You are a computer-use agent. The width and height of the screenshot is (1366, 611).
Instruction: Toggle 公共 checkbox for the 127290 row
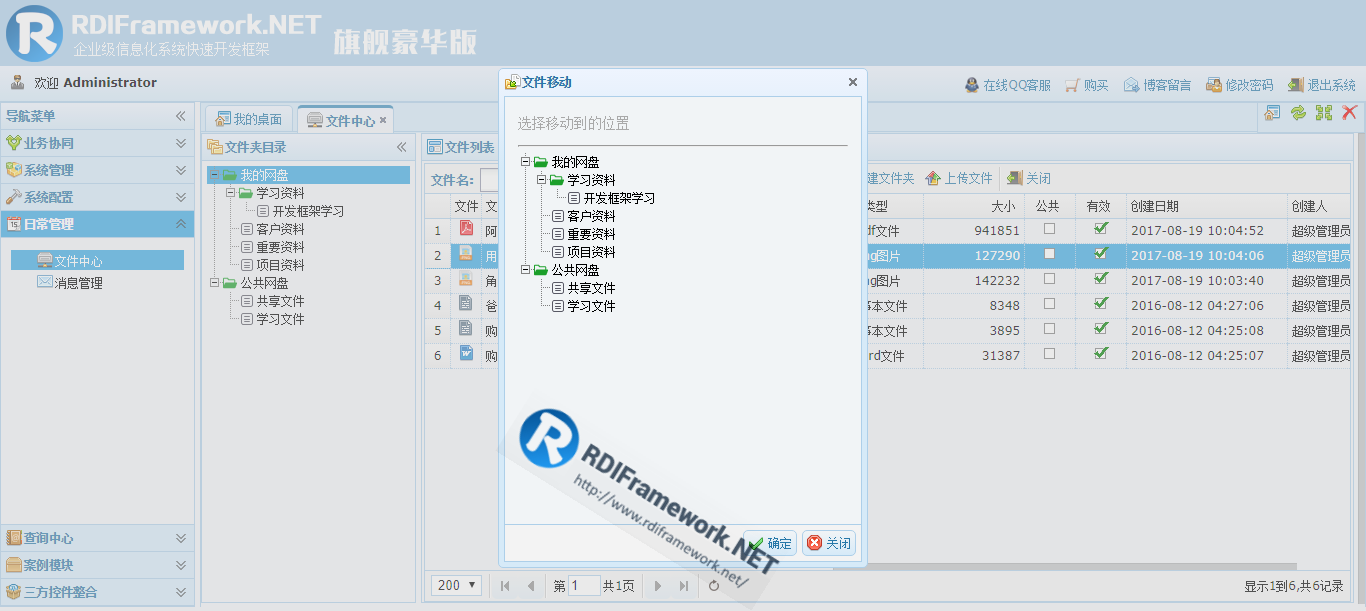(1049, 254)
